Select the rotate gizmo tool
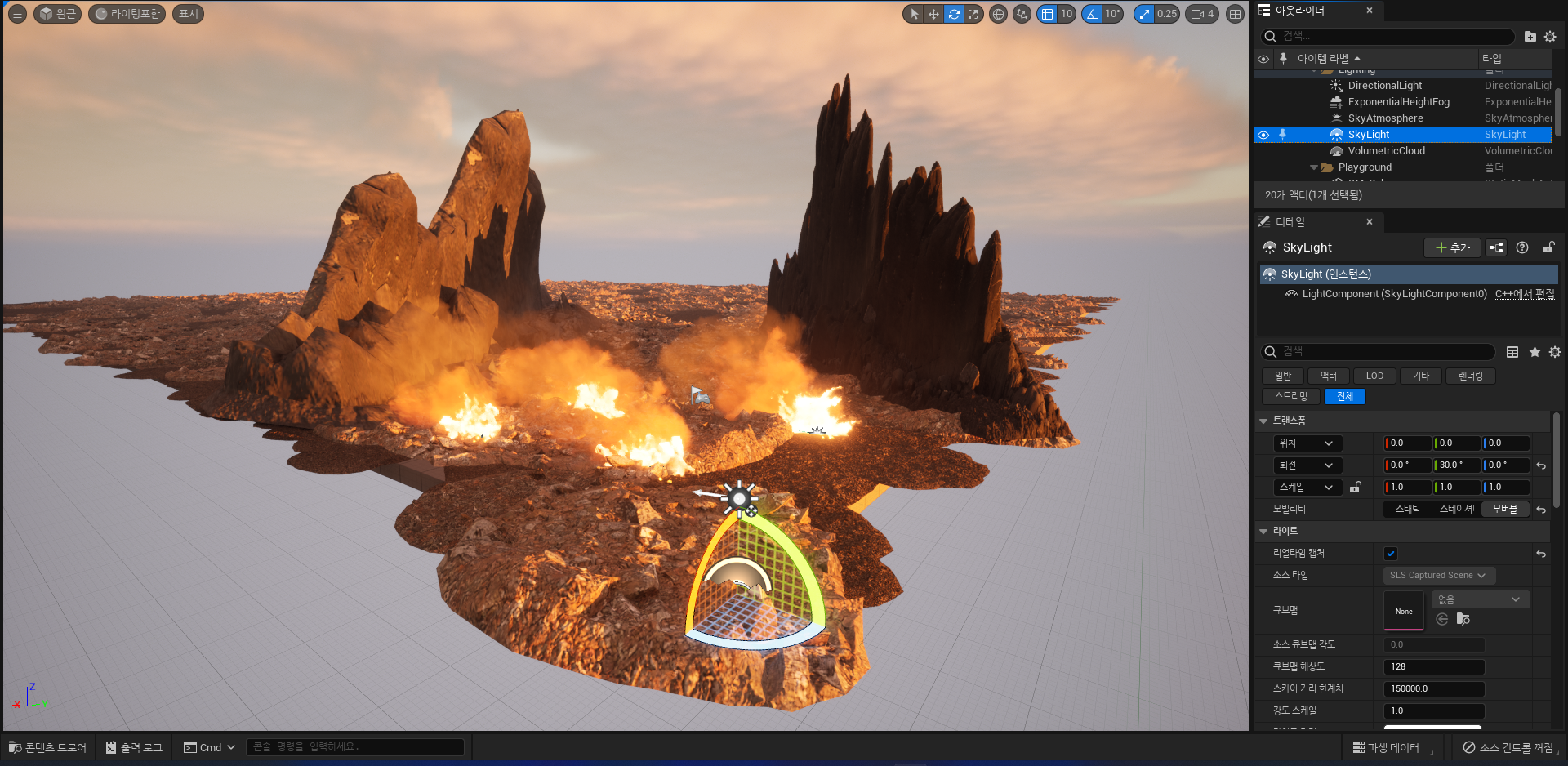The width and height of the screenshot is (1568, 766). point(953,14)
